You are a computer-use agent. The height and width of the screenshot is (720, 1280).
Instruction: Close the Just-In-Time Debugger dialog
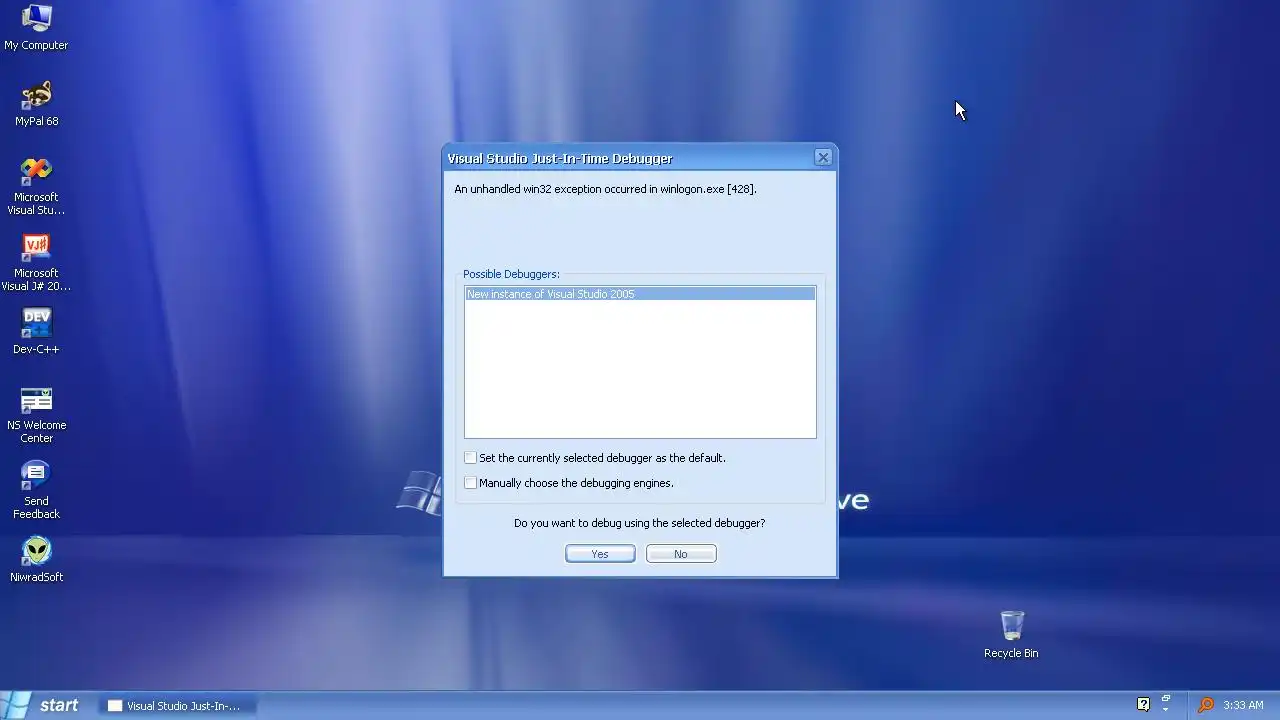tap(823, 158)
